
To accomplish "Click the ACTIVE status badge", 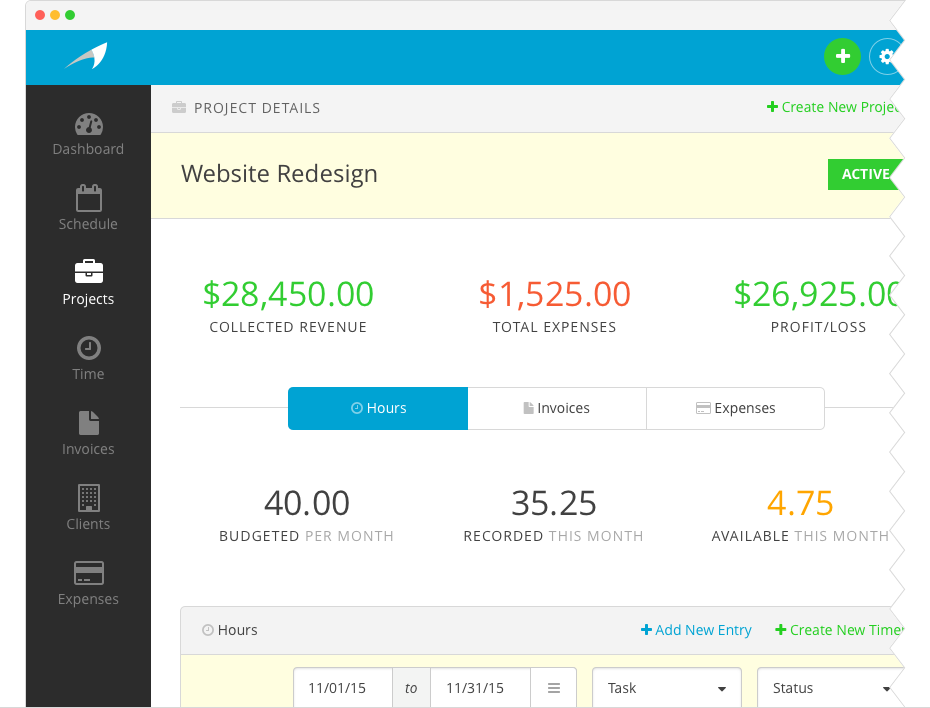I will pos(865,174).
